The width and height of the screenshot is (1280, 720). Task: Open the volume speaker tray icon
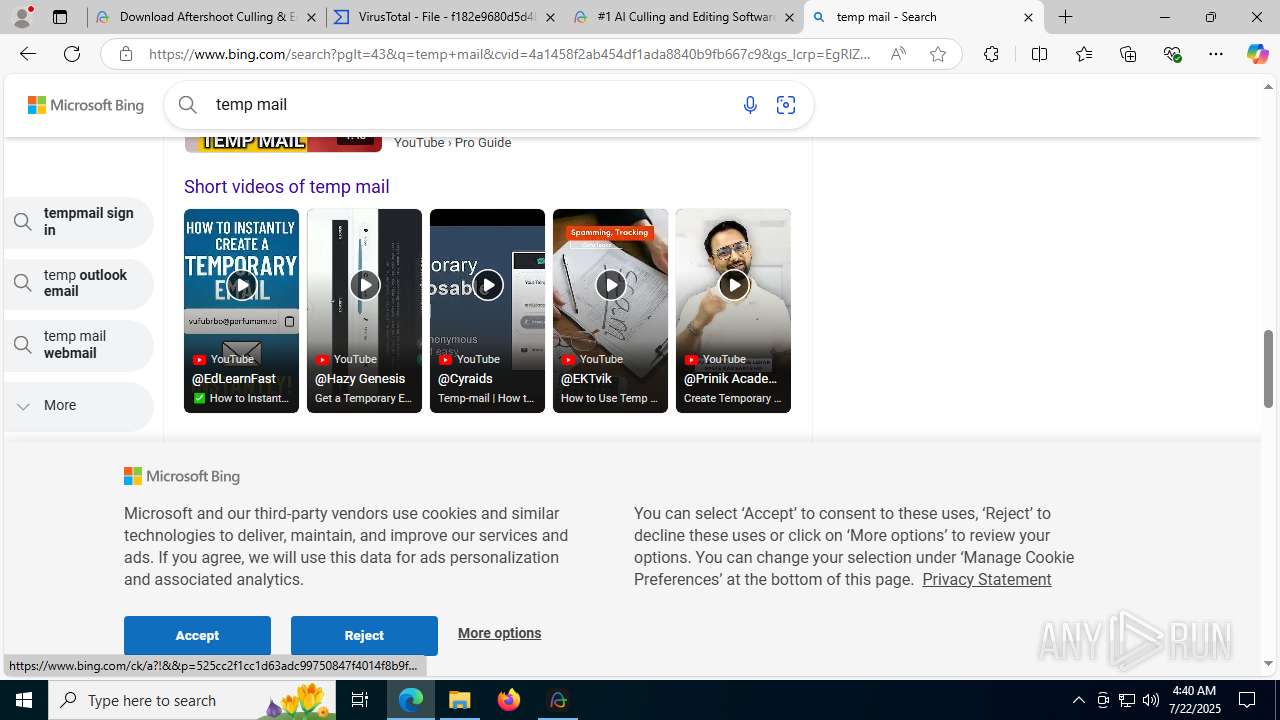tap(1151, 700)
